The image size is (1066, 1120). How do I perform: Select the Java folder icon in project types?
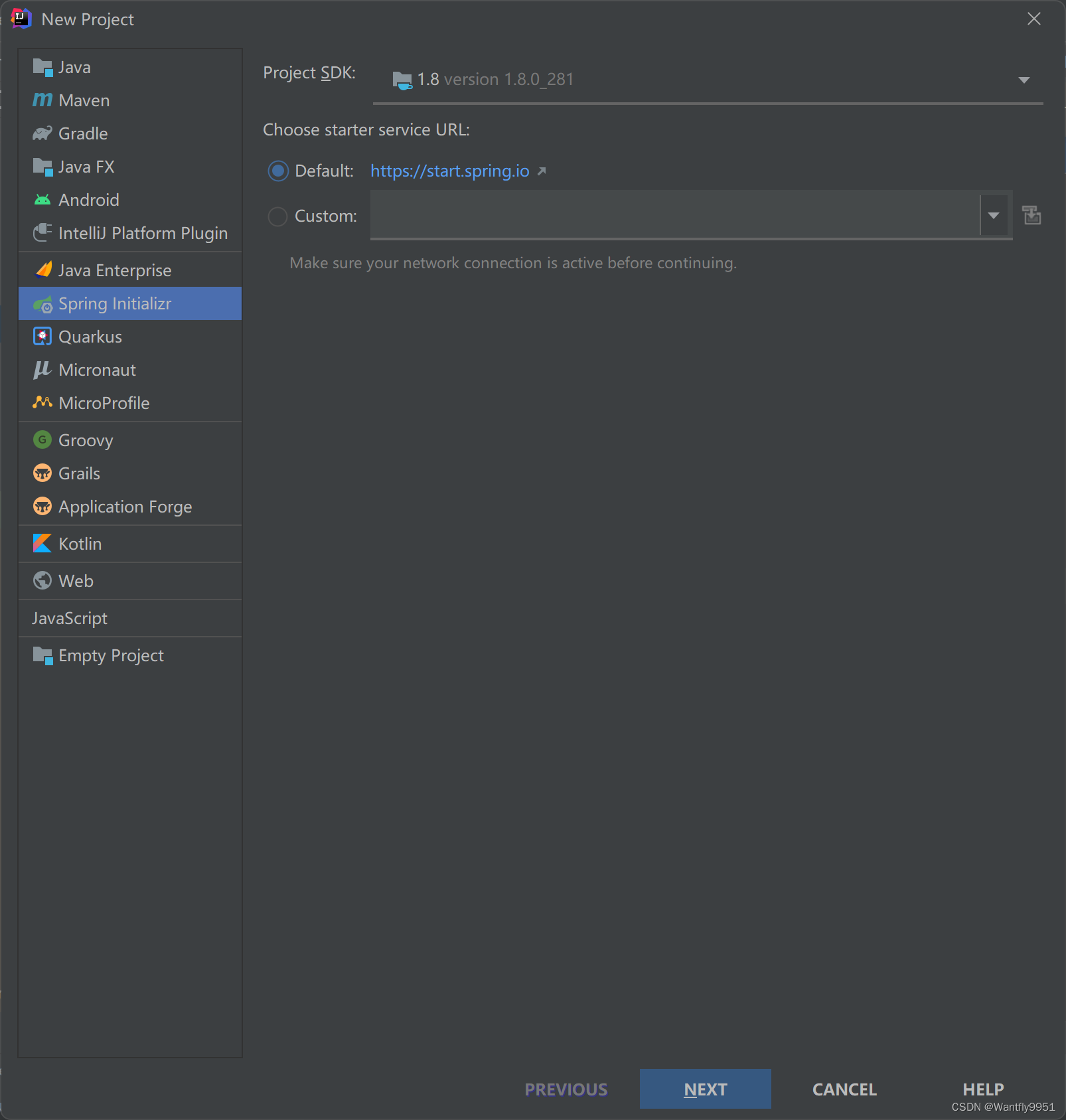42,68
